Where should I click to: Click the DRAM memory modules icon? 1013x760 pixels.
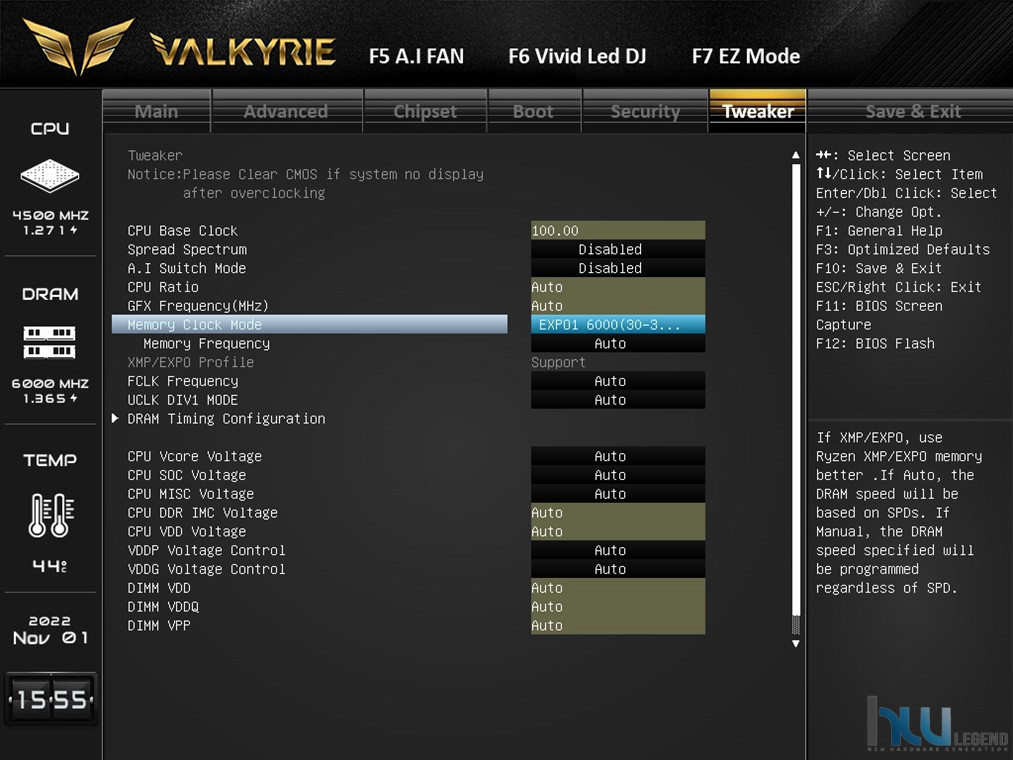pyautogui.click(x=50, y=343)
